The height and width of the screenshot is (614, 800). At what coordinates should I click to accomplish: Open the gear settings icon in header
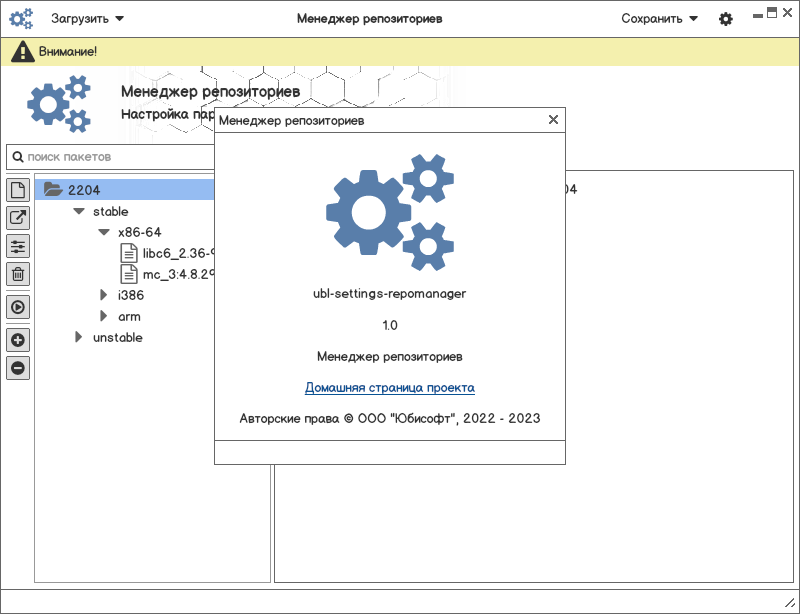(726, 19)
